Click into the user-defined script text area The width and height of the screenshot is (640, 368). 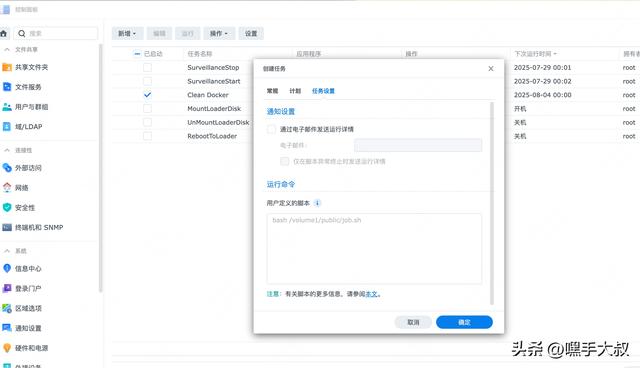(x=374, y=248)
